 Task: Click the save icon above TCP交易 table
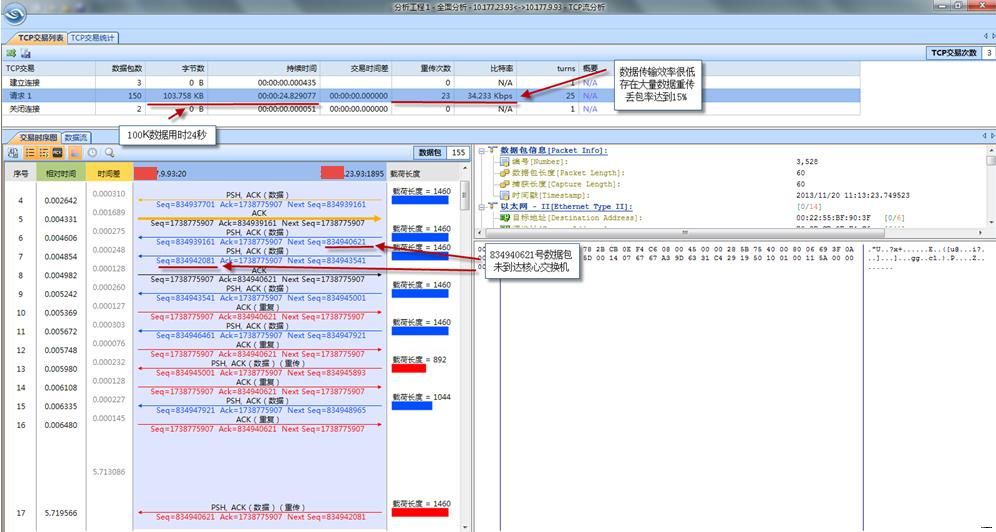[25, 53]
